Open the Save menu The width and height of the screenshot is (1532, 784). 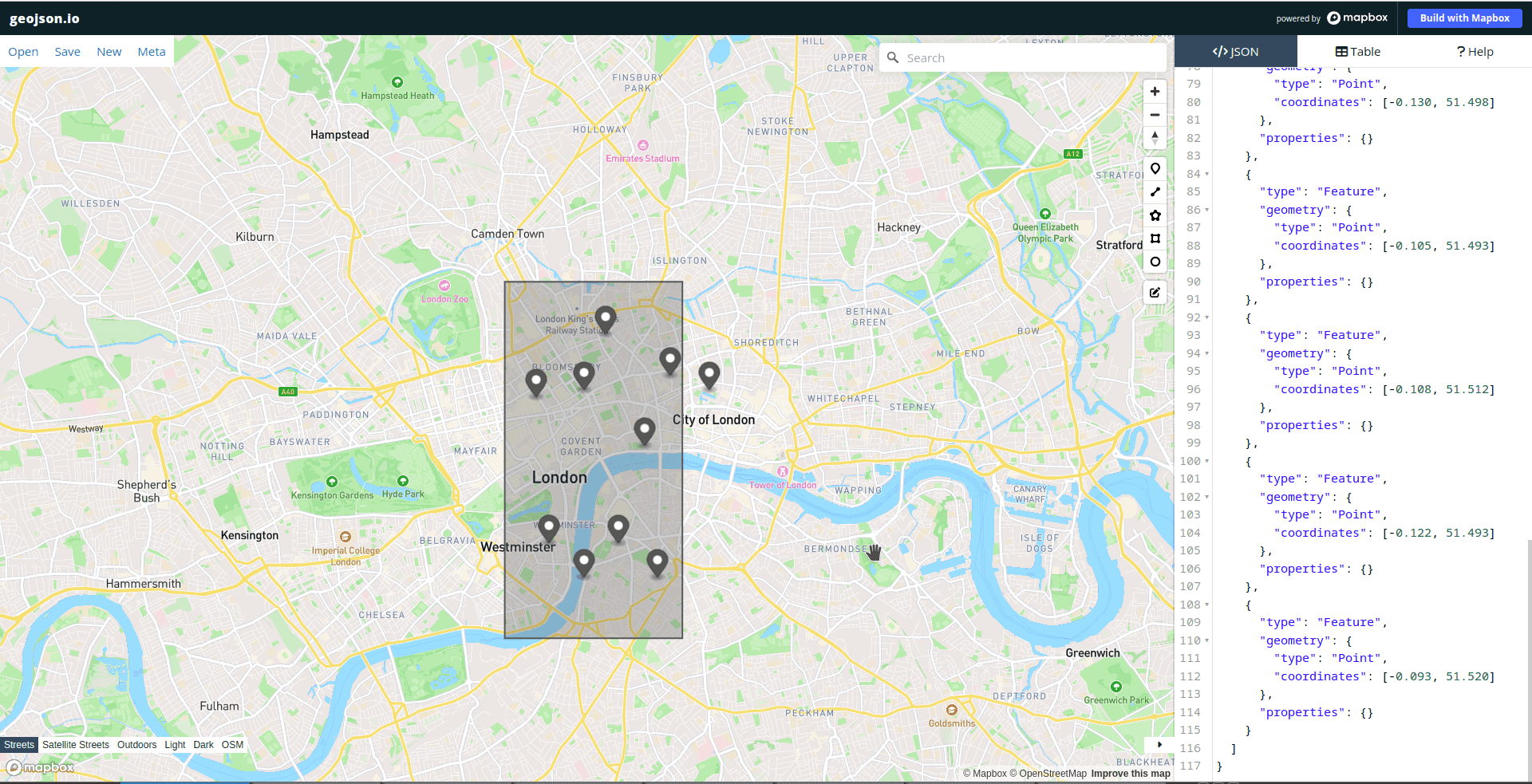coord(67,52)
